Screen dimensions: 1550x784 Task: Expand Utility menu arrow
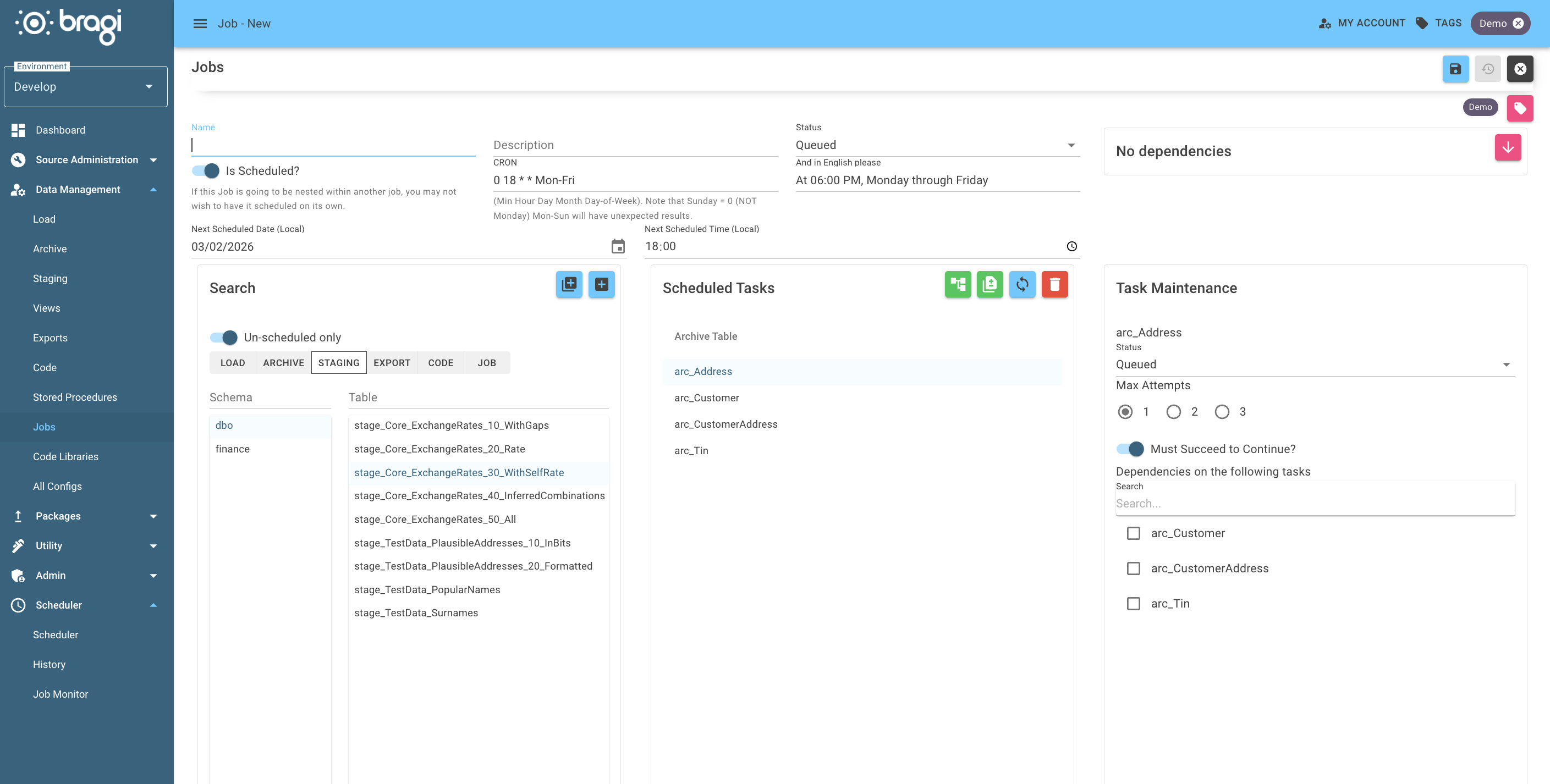point(153,546)
